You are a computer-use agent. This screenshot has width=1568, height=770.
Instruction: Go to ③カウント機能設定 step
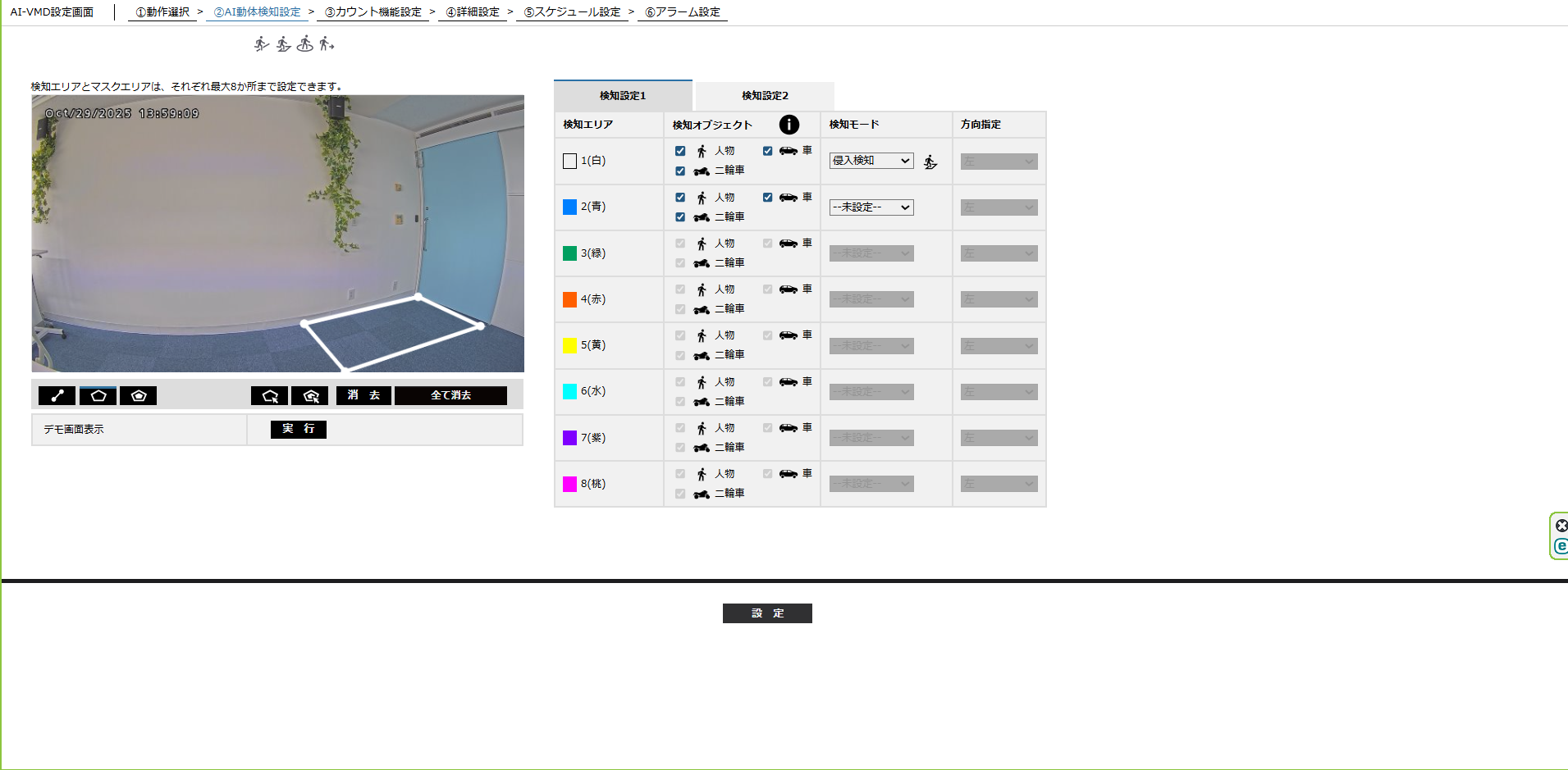(373, 12)
